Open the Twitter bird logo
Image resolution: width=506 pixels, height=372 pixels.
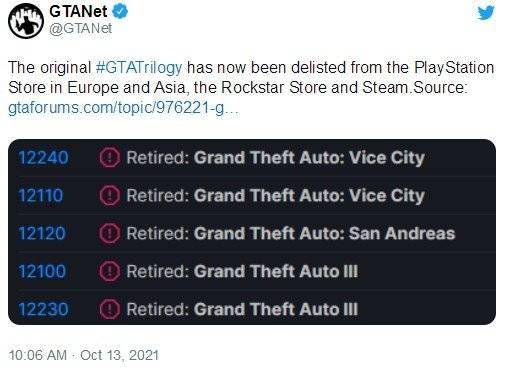[x=486, y=13]
